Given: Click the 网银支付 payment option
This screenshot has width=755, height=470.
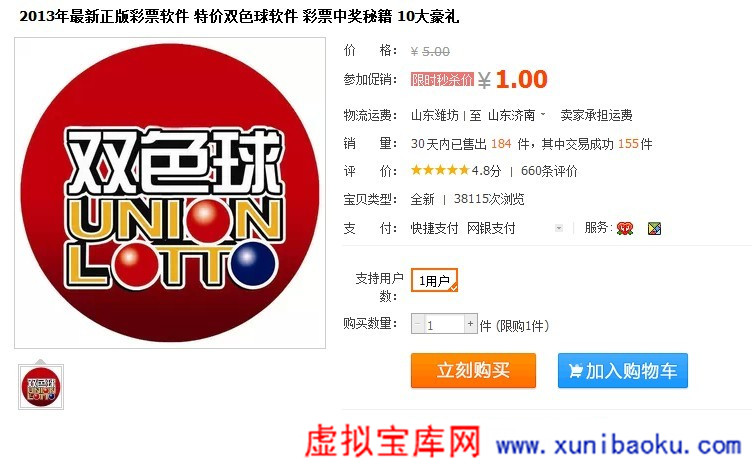Looking at the screenshot, I should click(x=491, y=228).
